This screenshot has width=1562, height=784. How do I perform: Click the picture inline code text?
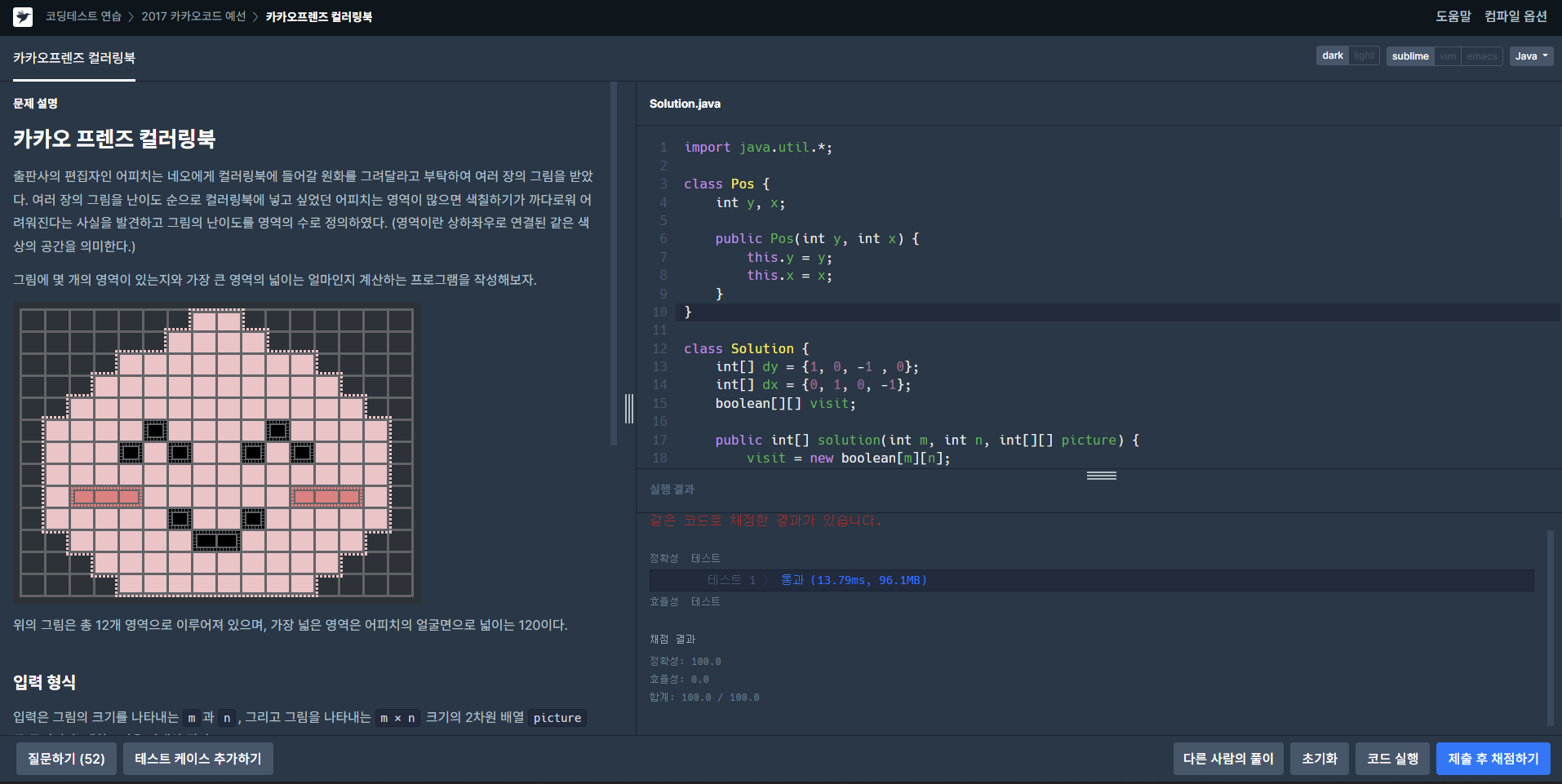[x=557, y=718]
